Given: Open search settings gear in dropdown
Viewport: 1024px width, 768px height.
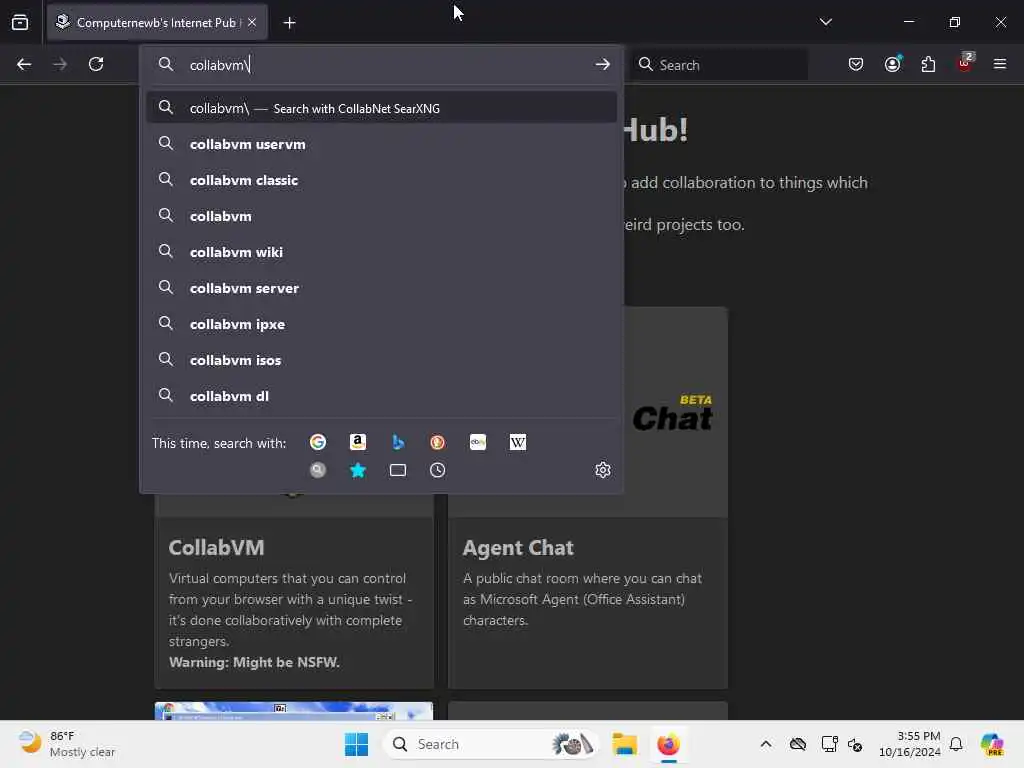Looking at the screenshot, I should (x=602, y=470).
